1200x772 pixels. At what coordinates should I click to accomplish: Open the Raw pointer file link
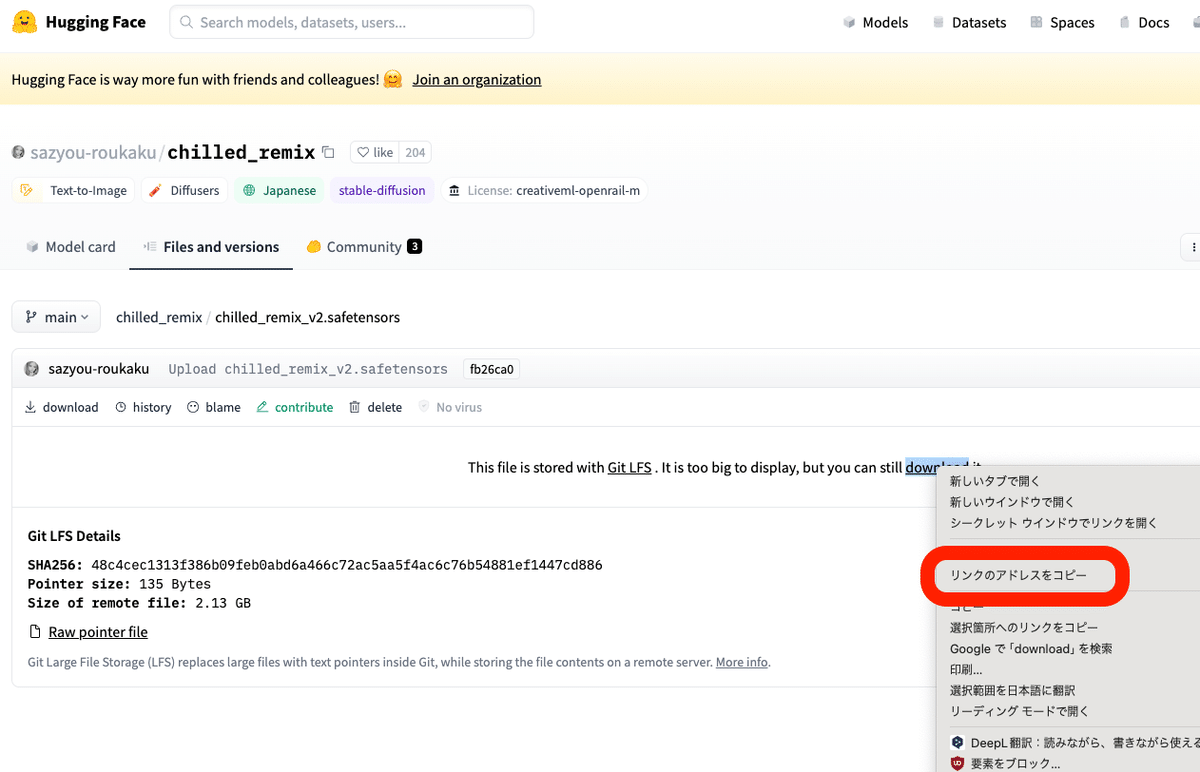(98, 632)
